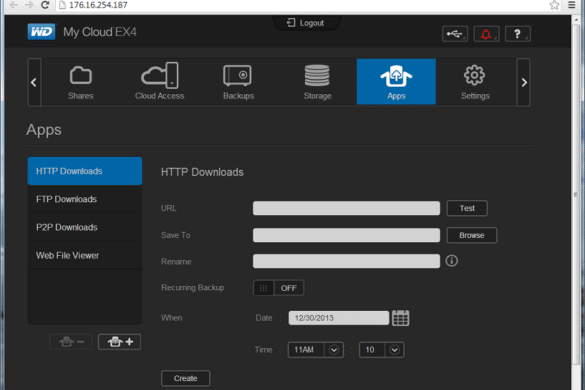Go to the Cloud Access section
Viewport: 585px width, 390px height.
click(160, 82)
